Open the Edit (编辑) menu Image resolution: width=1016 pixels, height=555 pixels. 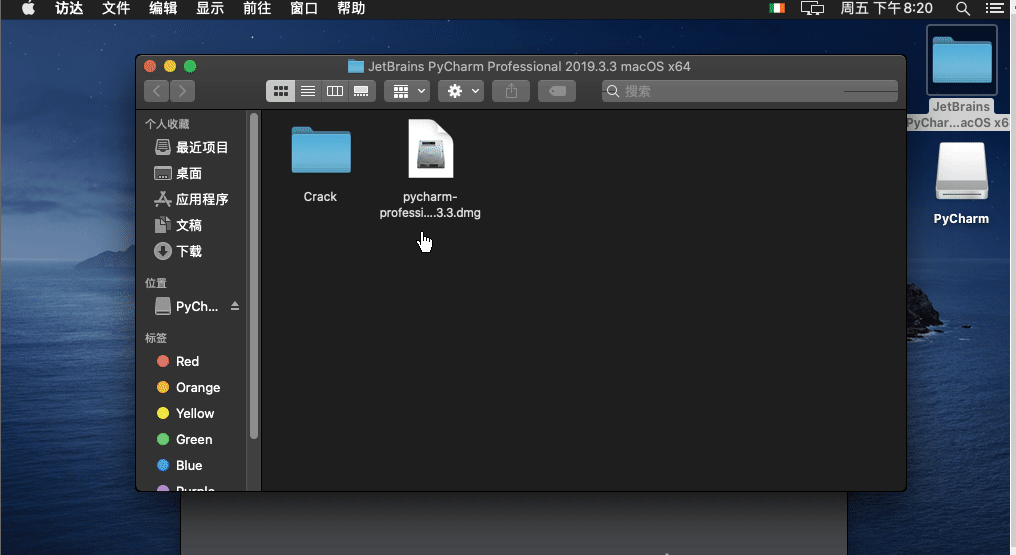point(163,8)
